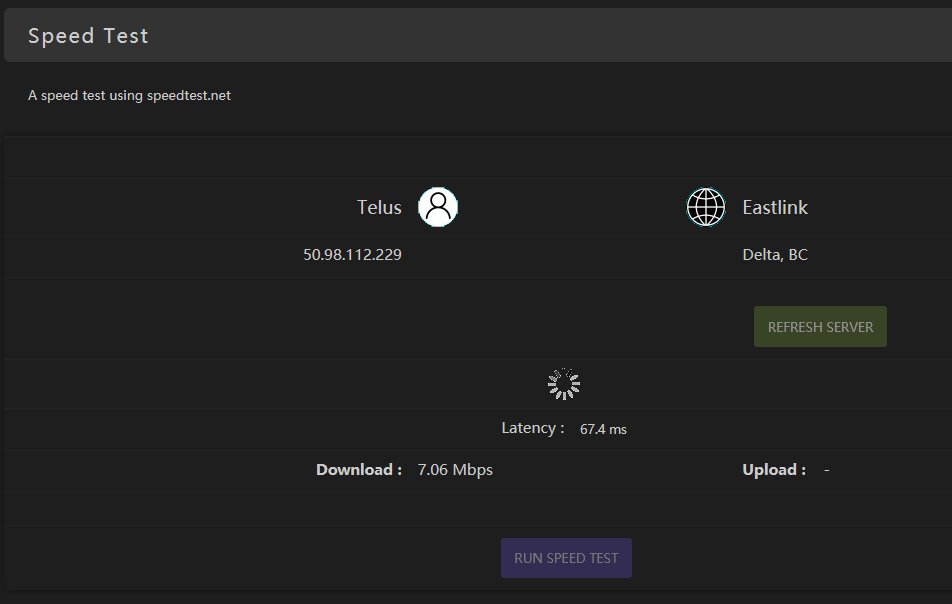Click the Download label
This screenshot has height=604, width=952.
pyautogui.click(x=359, y=470)
